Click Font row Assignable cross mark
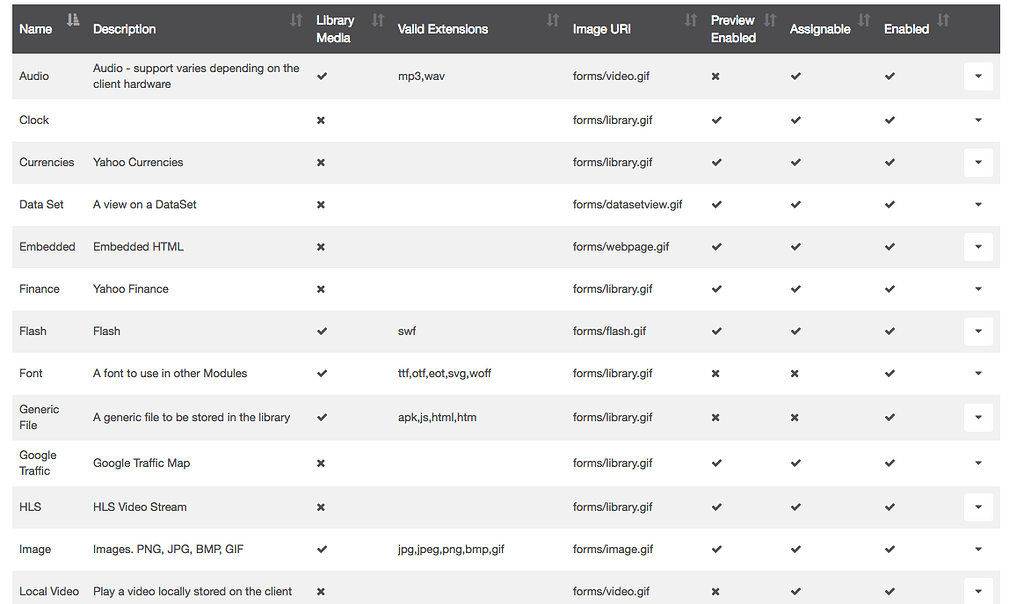The width and height of the screenshot is (1024, 604). 795,373
